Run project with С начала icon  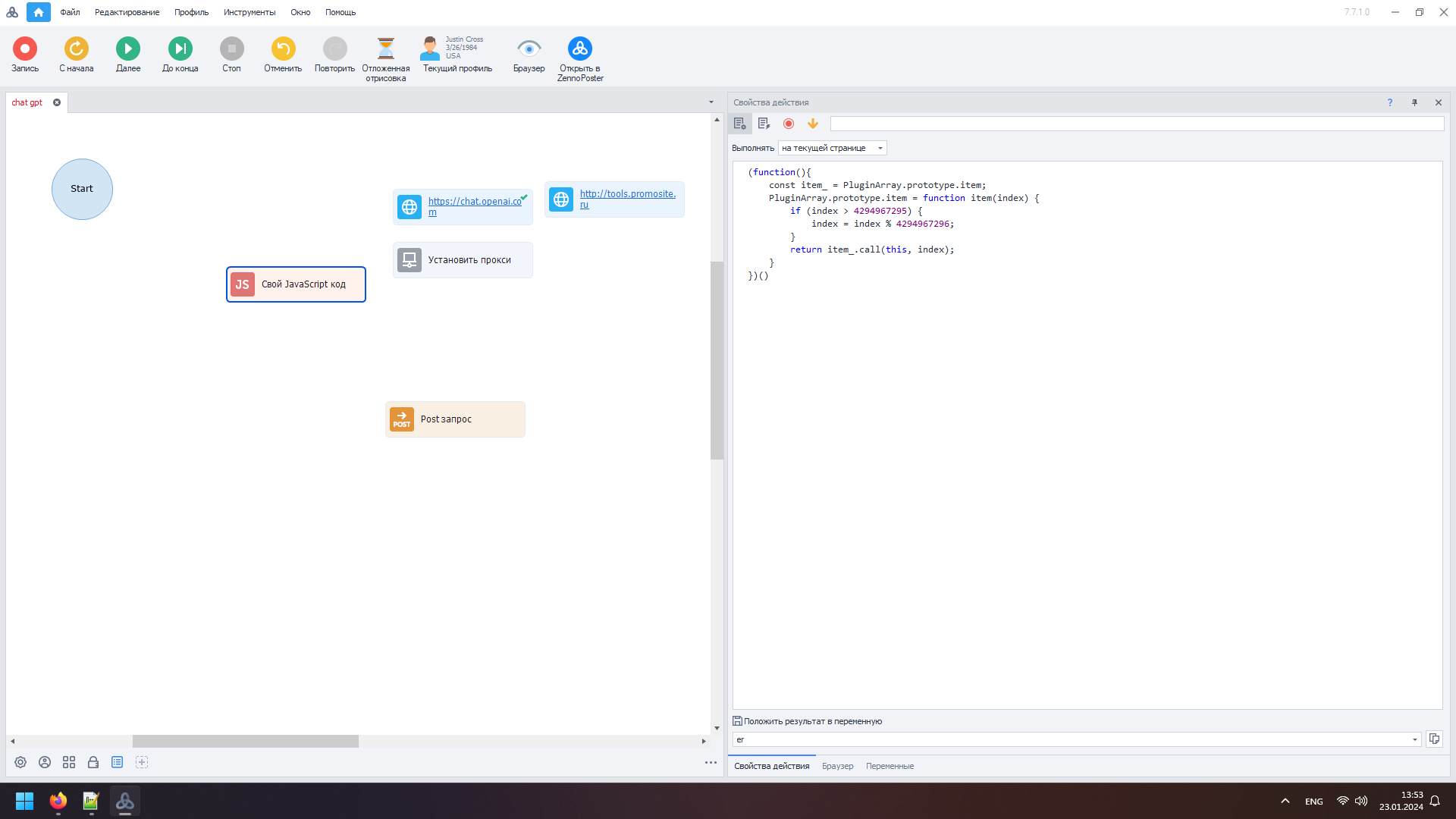click(x=77, y=49)
